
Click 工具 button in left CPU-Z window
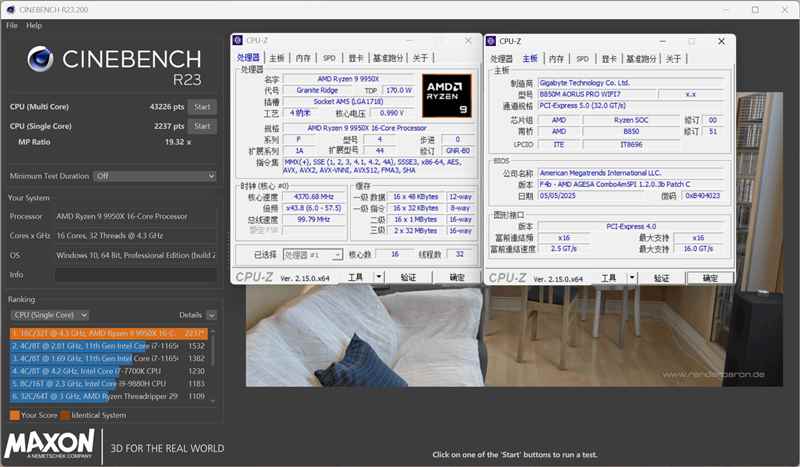(x=355, y=277)
